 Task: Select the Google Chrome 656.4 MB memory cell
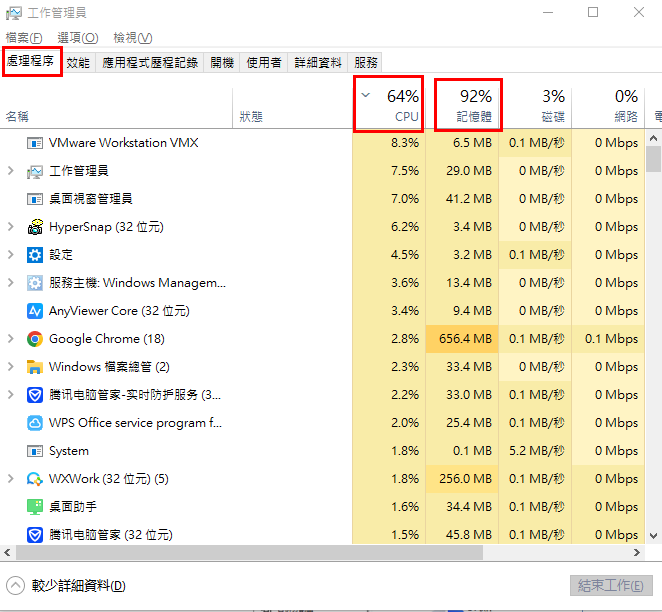click(x=462, y=339)
